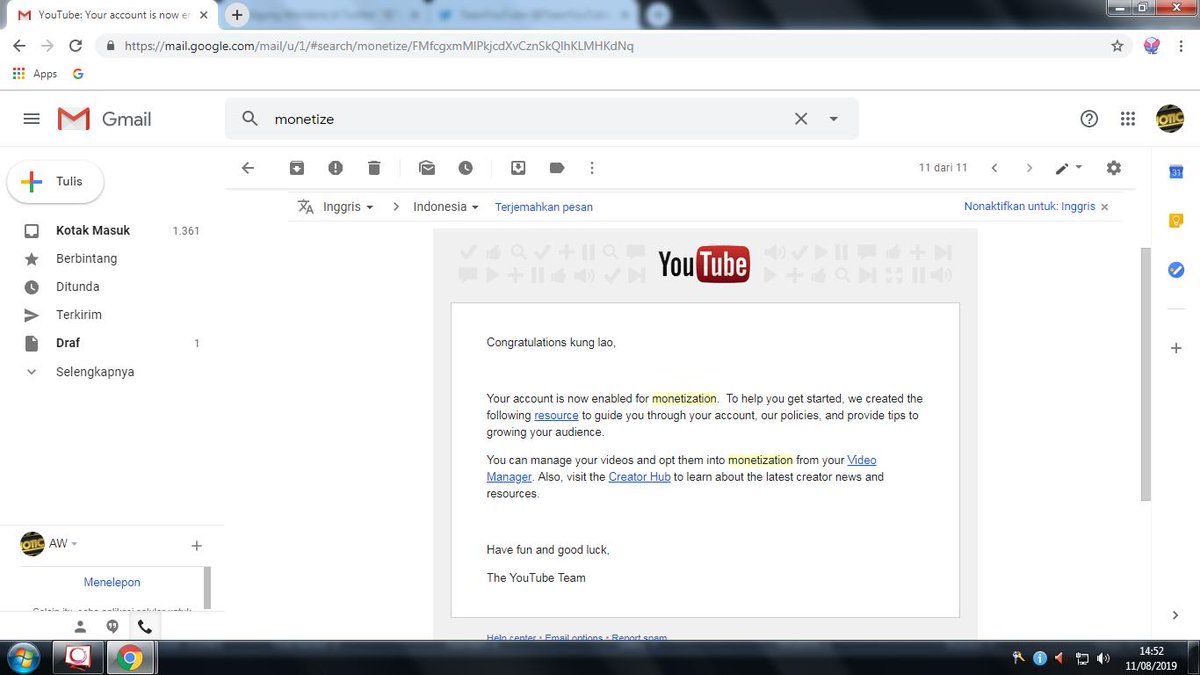Image resolution: width=1200 pixels, height=675 pixels.
Task: Switch to hangouts conversations tab
Action: pyautogui.click(x=112, y=626)
